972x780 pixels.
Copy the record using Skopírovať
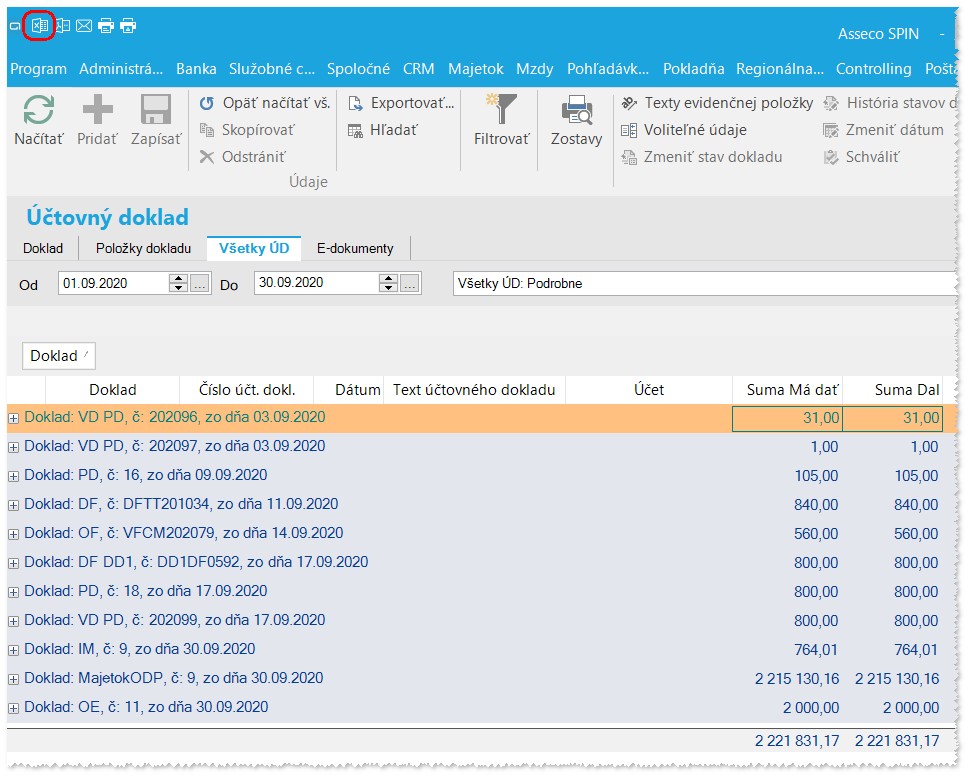[247, 130]
